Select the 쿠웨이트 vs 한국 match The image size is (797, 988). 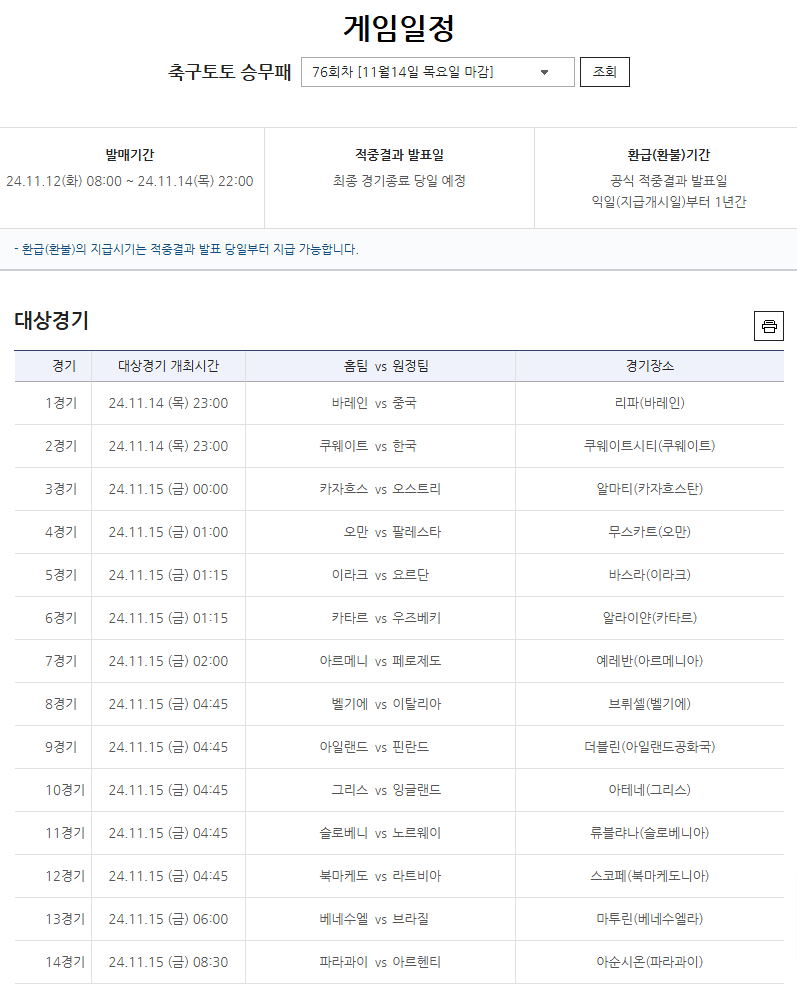point(380,446)
